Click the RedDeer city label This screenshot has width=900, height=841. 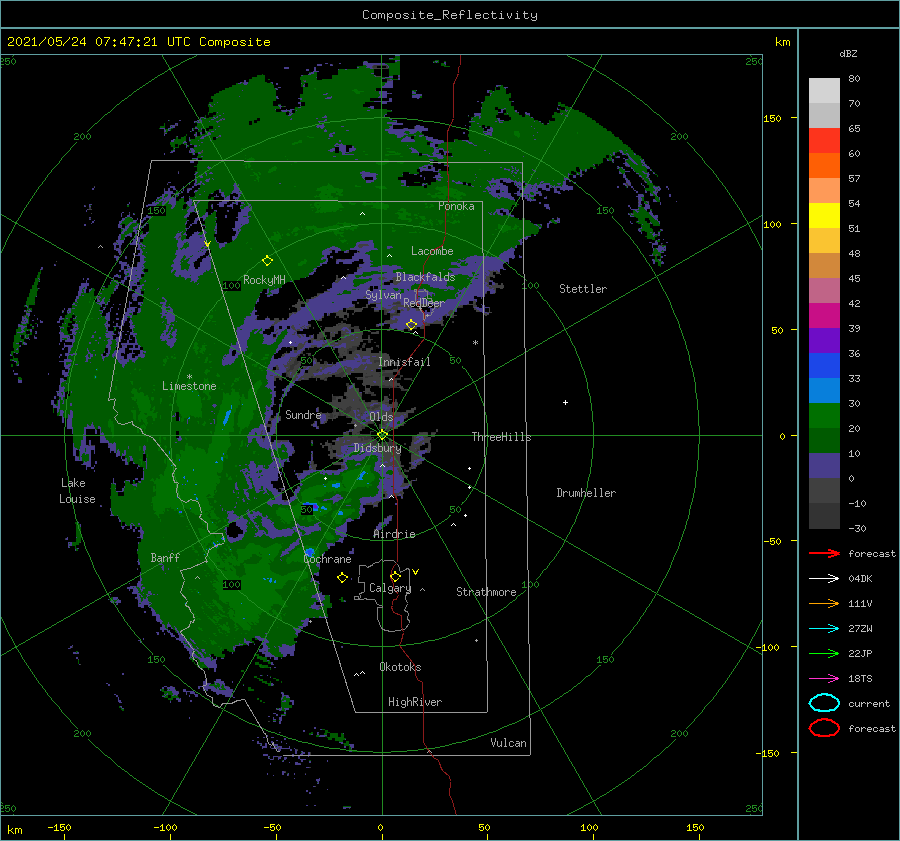[424, 303]
